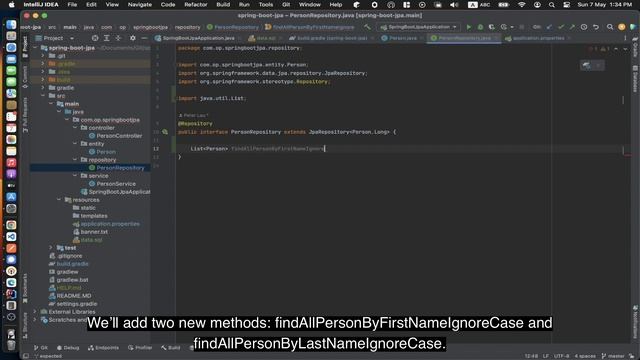640x360 pixels.
Task: Select opened file target icon in Project panel
Action: 95,38
